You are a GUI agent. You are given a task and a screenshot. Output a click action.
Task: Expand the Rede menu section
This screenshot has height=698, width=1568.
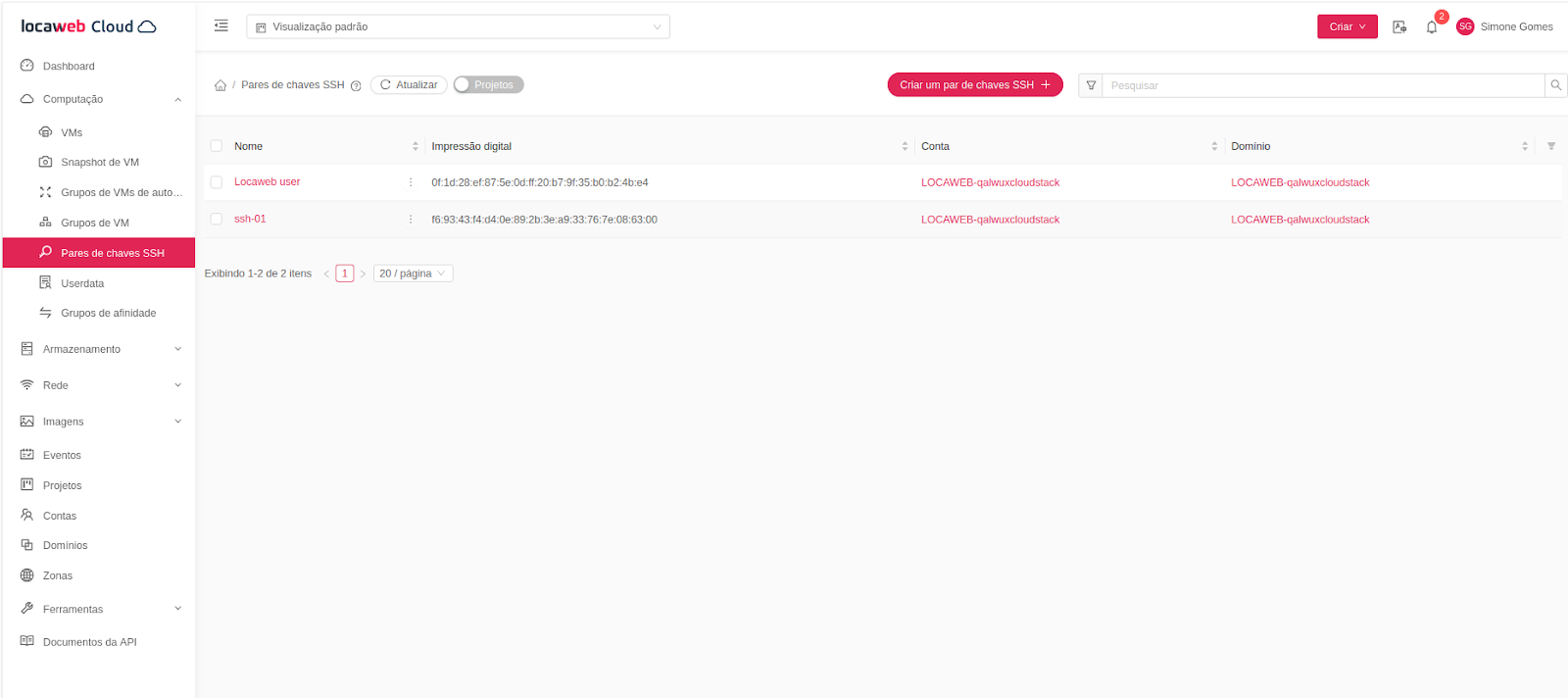click(99, 385)
